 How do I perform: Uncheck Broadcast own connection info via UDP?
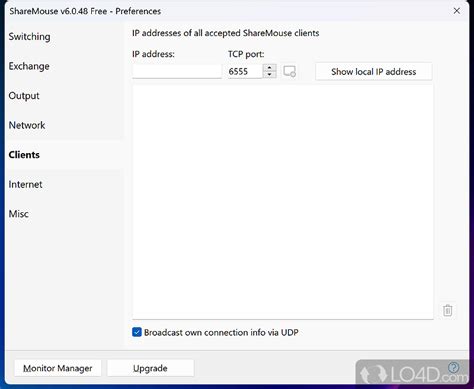tap(137, 332)
